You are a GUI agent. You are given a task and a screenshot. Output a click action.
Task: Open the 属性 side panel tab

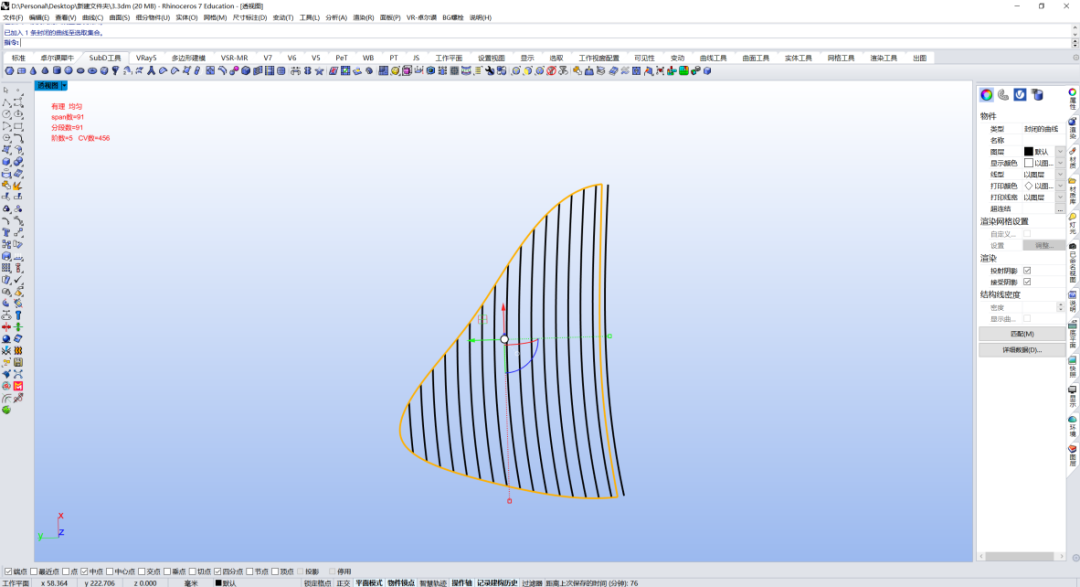coord(1072,99)
